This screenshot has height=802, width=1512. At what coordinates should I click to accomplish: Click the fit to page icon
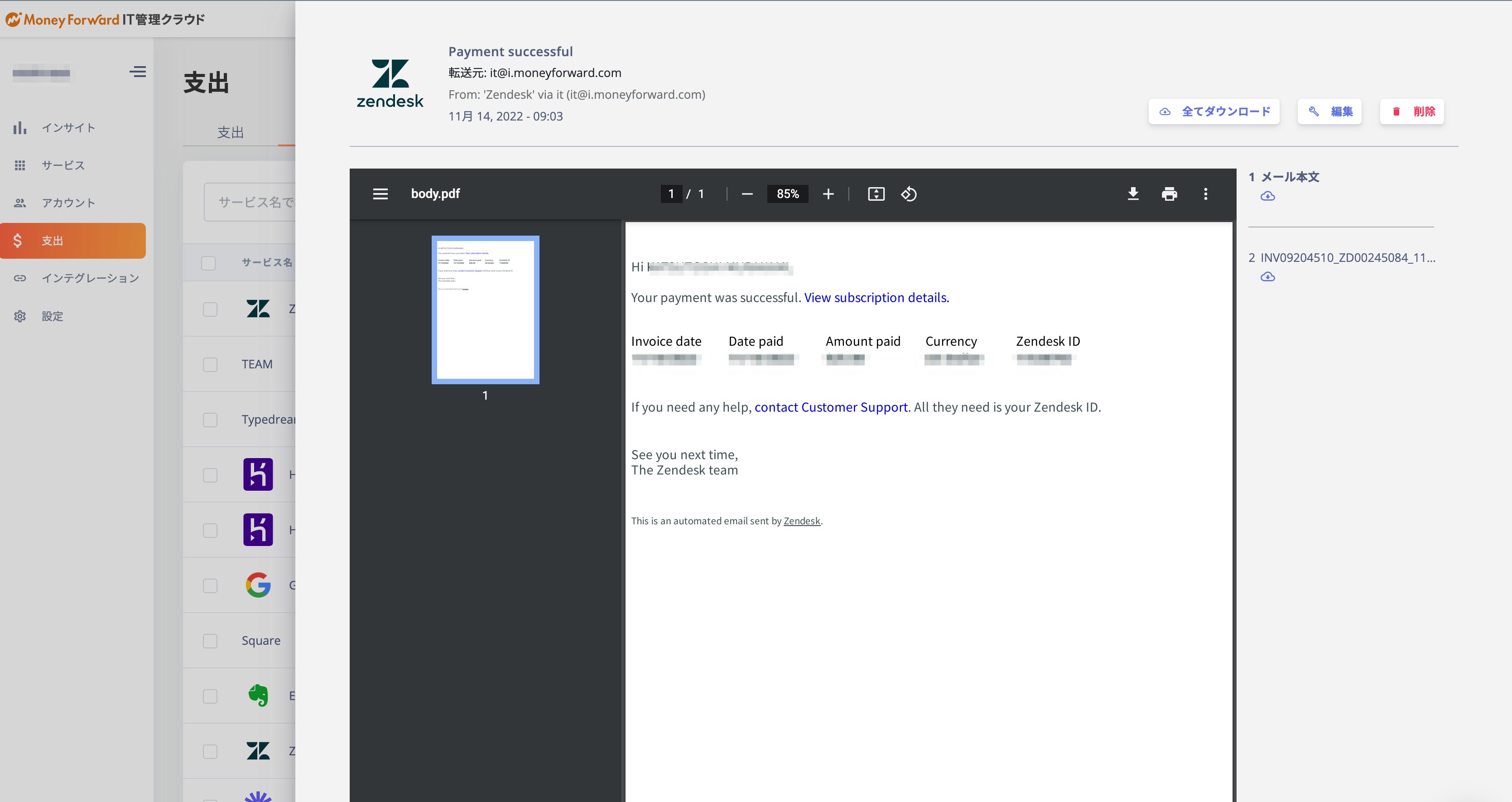pos(876,194)
